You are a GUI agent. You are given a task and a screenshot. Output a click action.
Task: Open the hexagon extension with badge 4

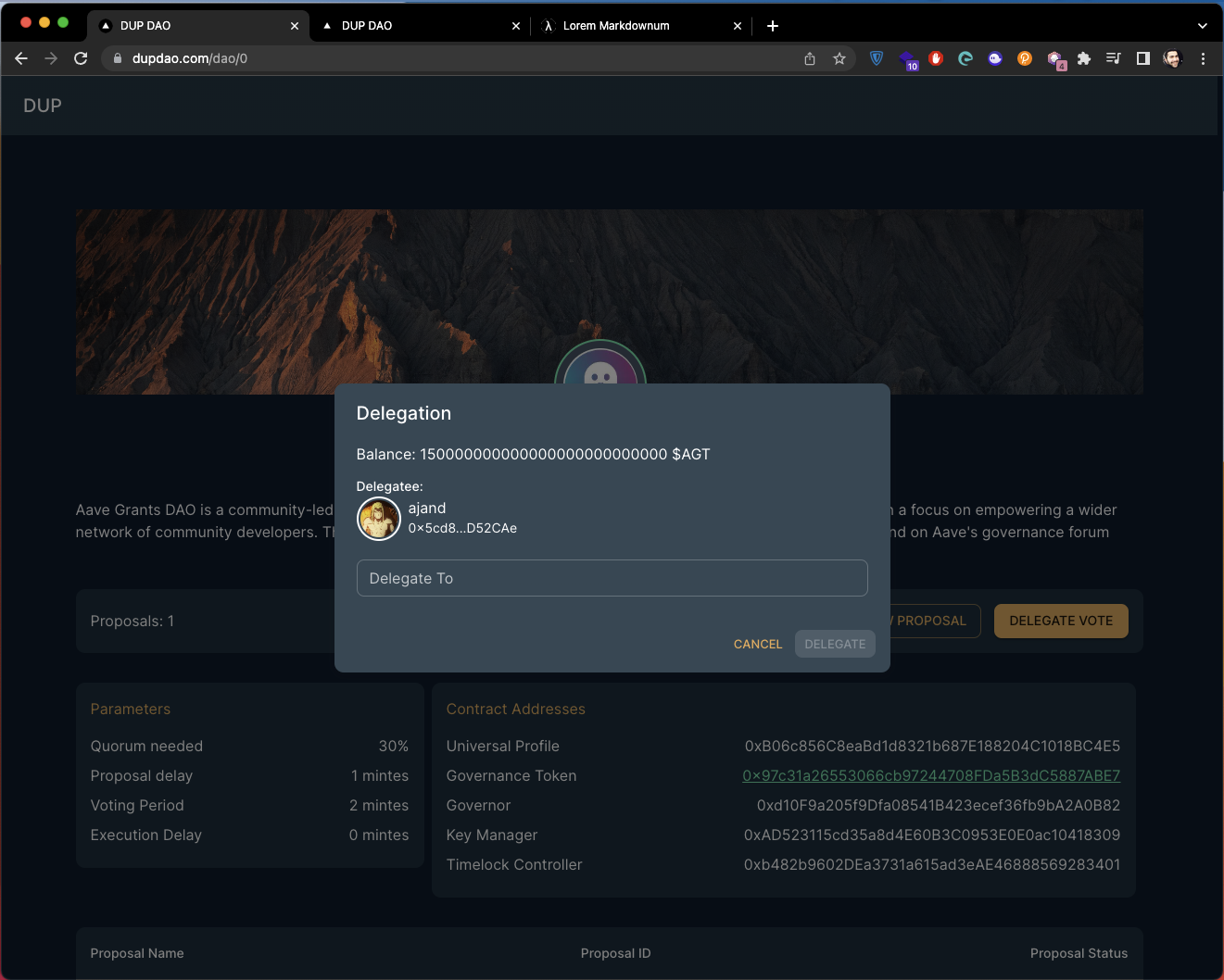click(1056, 60)
